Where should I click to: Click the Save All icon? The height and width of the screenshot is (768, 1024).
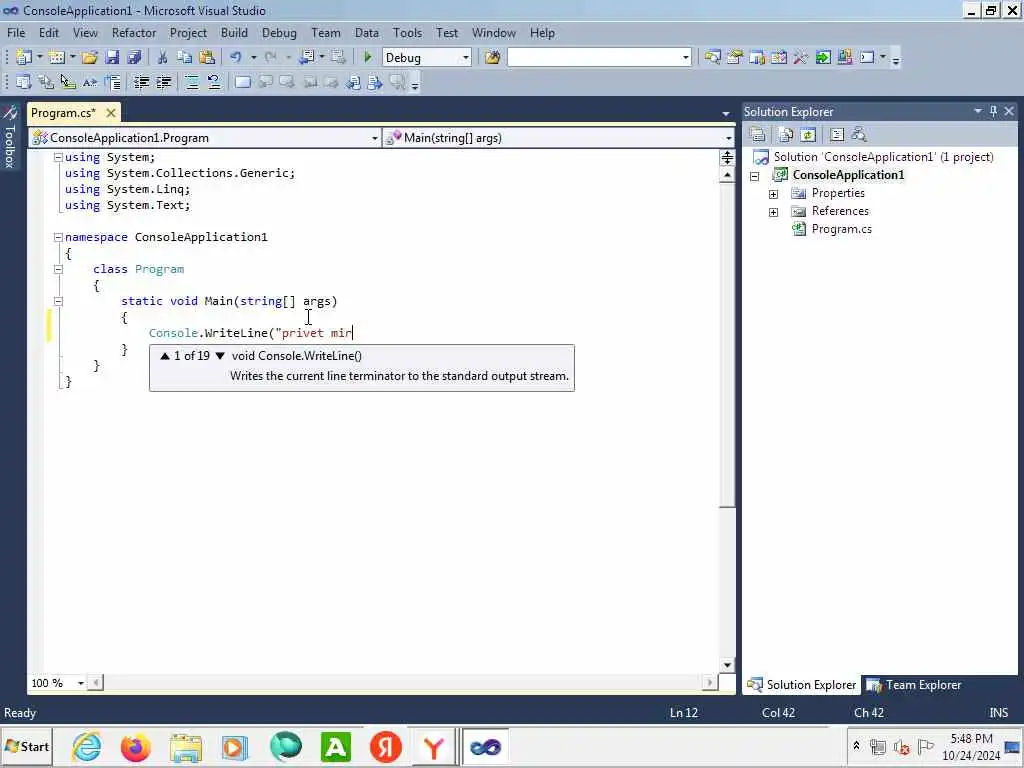click(135, 57)
